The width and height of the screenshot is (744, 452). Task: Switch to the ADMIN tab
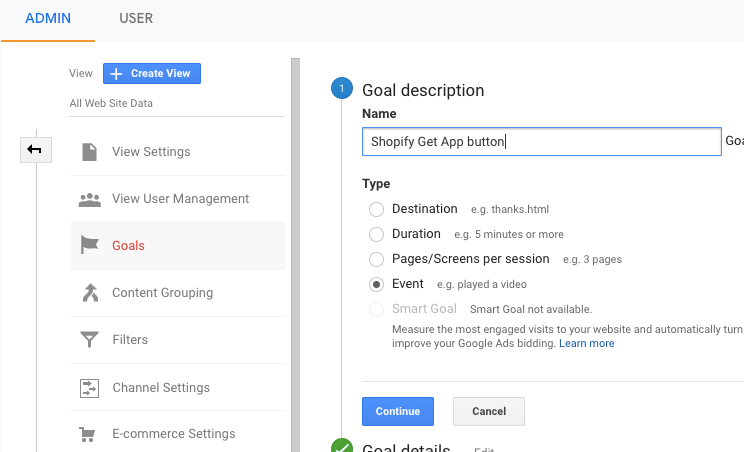click(48, 18)
